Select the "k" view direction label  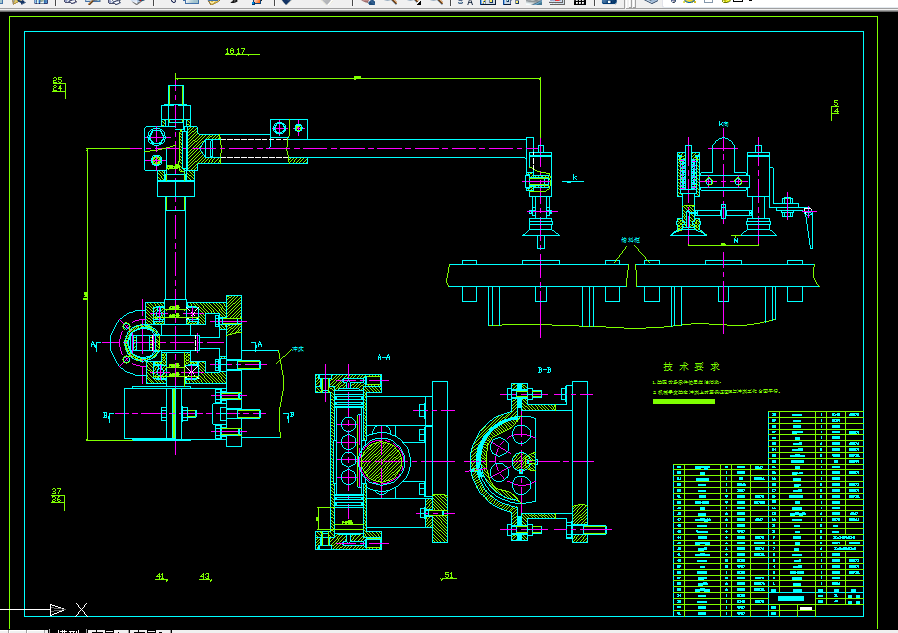pos(574,178)
